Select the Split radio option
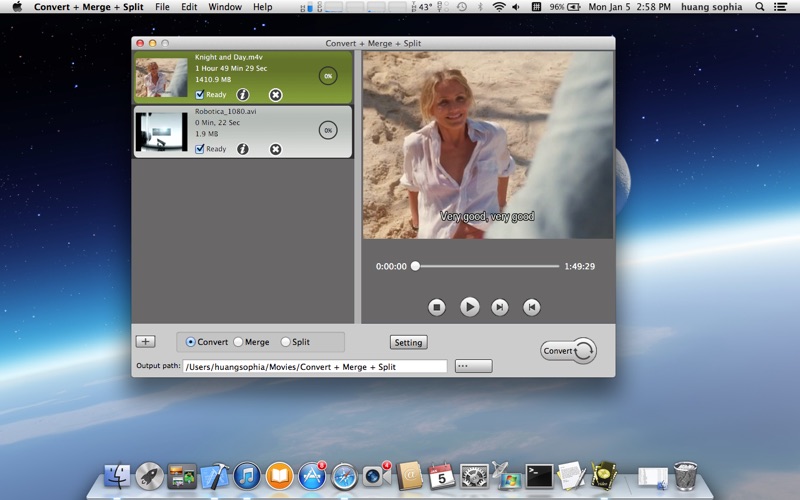 click(286, 342)
